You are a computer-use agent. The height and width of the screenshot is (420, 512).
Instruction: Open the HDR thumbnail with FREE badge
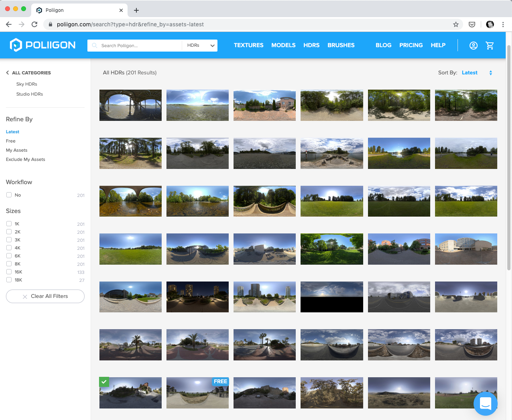(198, 393)
